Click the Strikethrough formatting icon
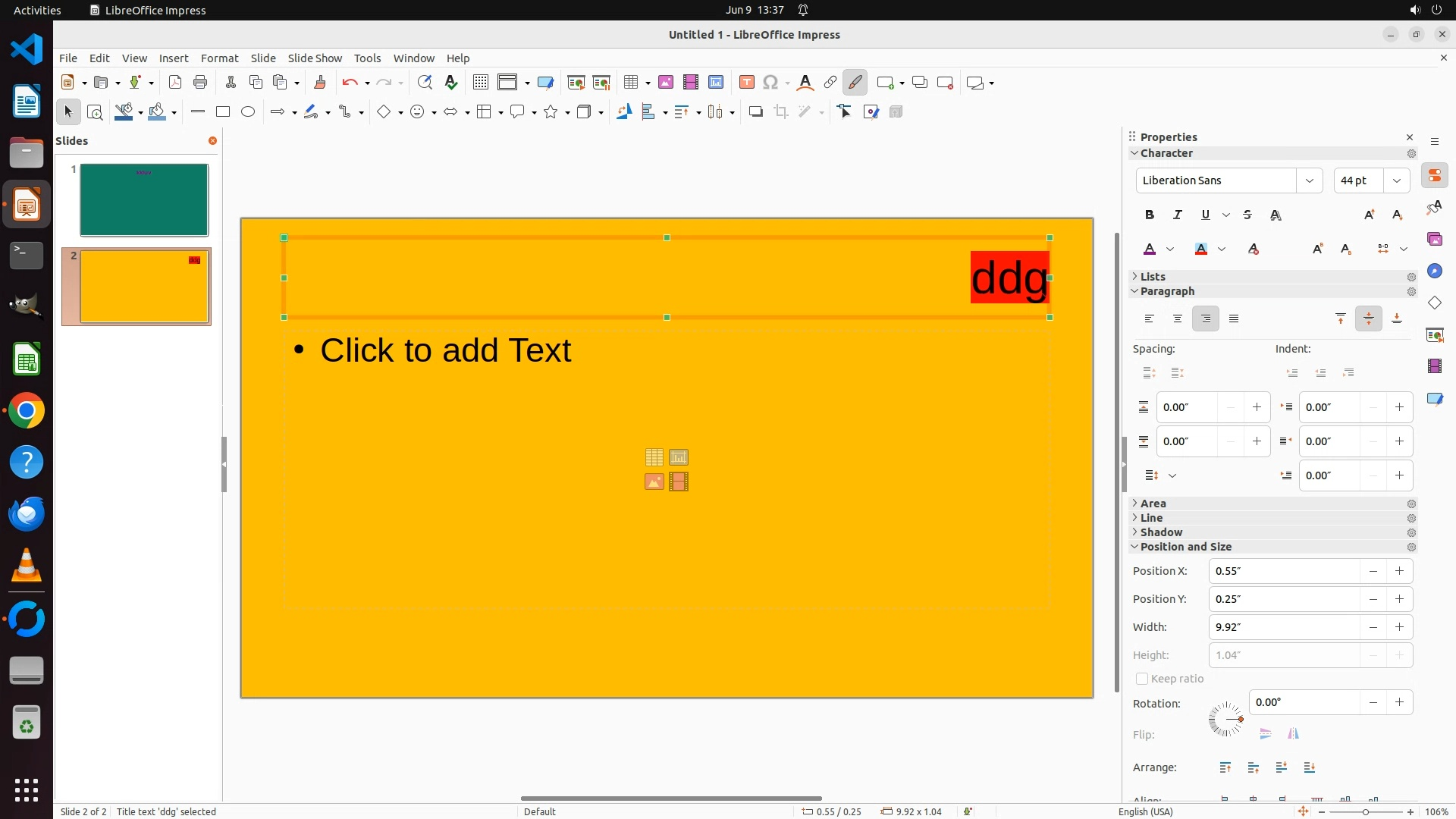 [1247, 215]
